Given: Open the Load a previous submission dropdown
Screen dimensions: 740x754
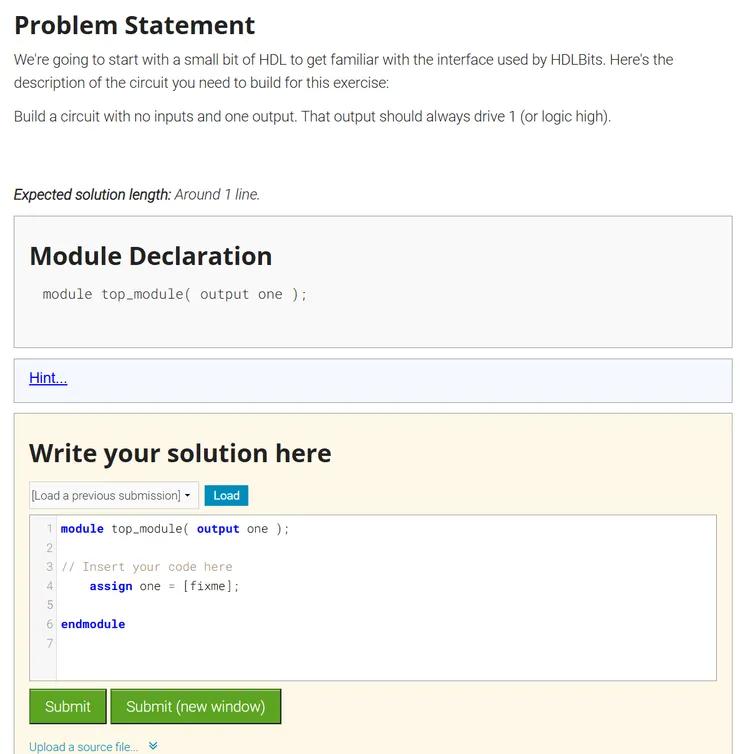Looking at the screenshot, I should [x=114, y=495].
